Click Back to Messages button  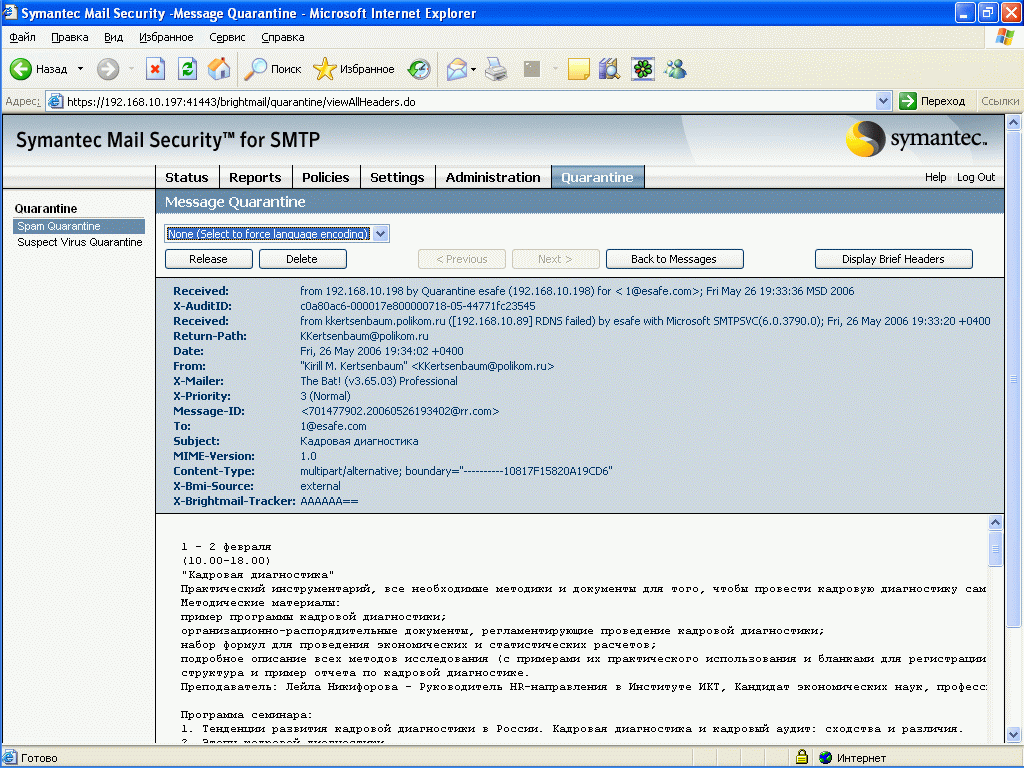tap(674, 259)
